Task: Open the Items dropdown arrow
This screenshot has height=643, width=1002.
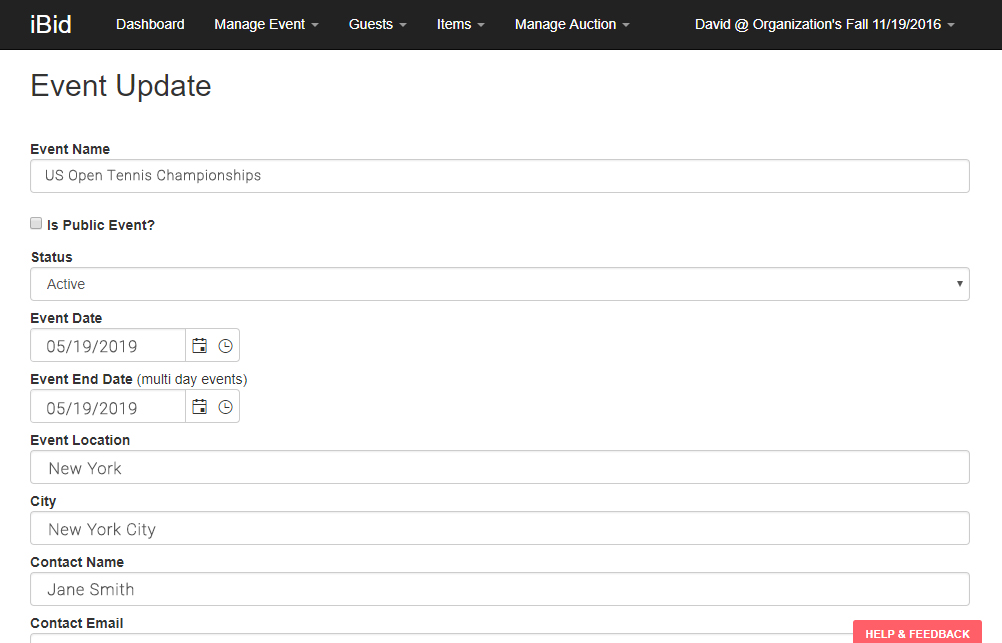Action: 481,24
